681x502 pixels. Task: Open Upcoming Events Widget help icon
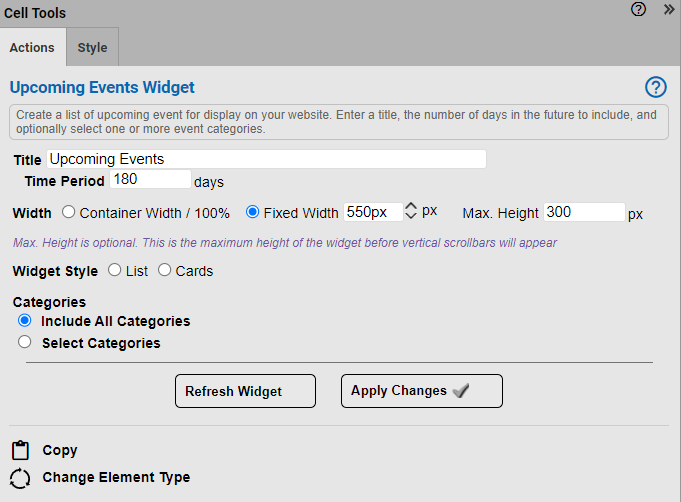pyautogui.click(x=655, y=87)
